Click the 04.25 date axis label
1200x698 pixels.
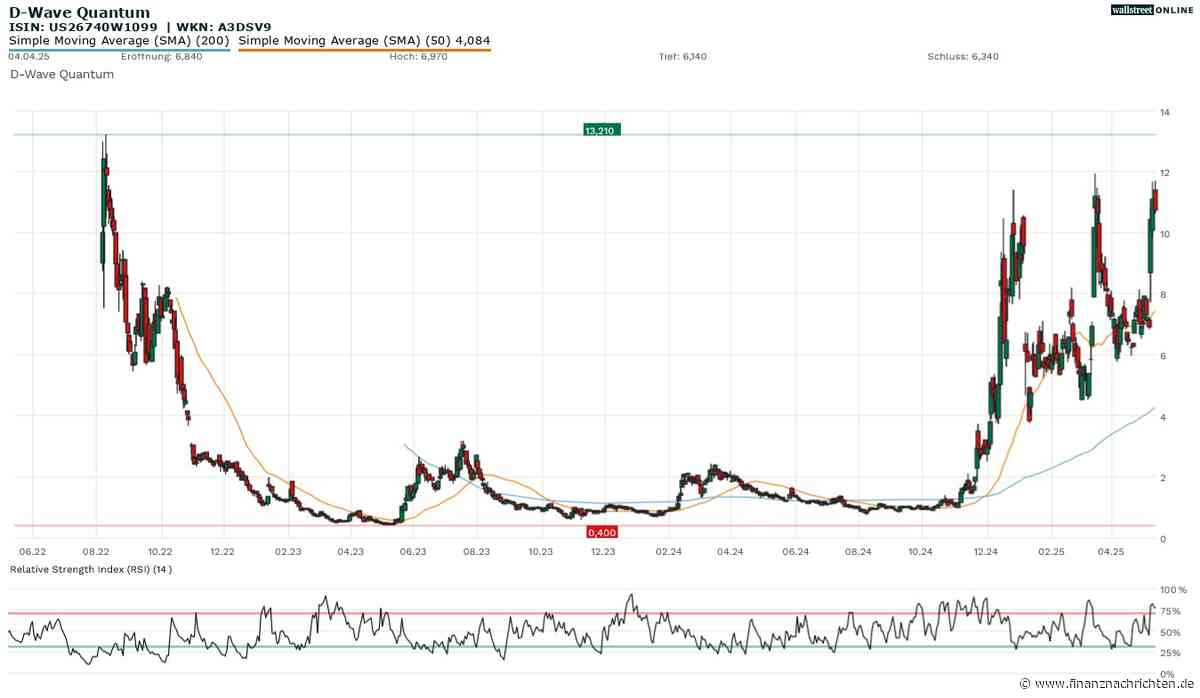[1112, 550]
